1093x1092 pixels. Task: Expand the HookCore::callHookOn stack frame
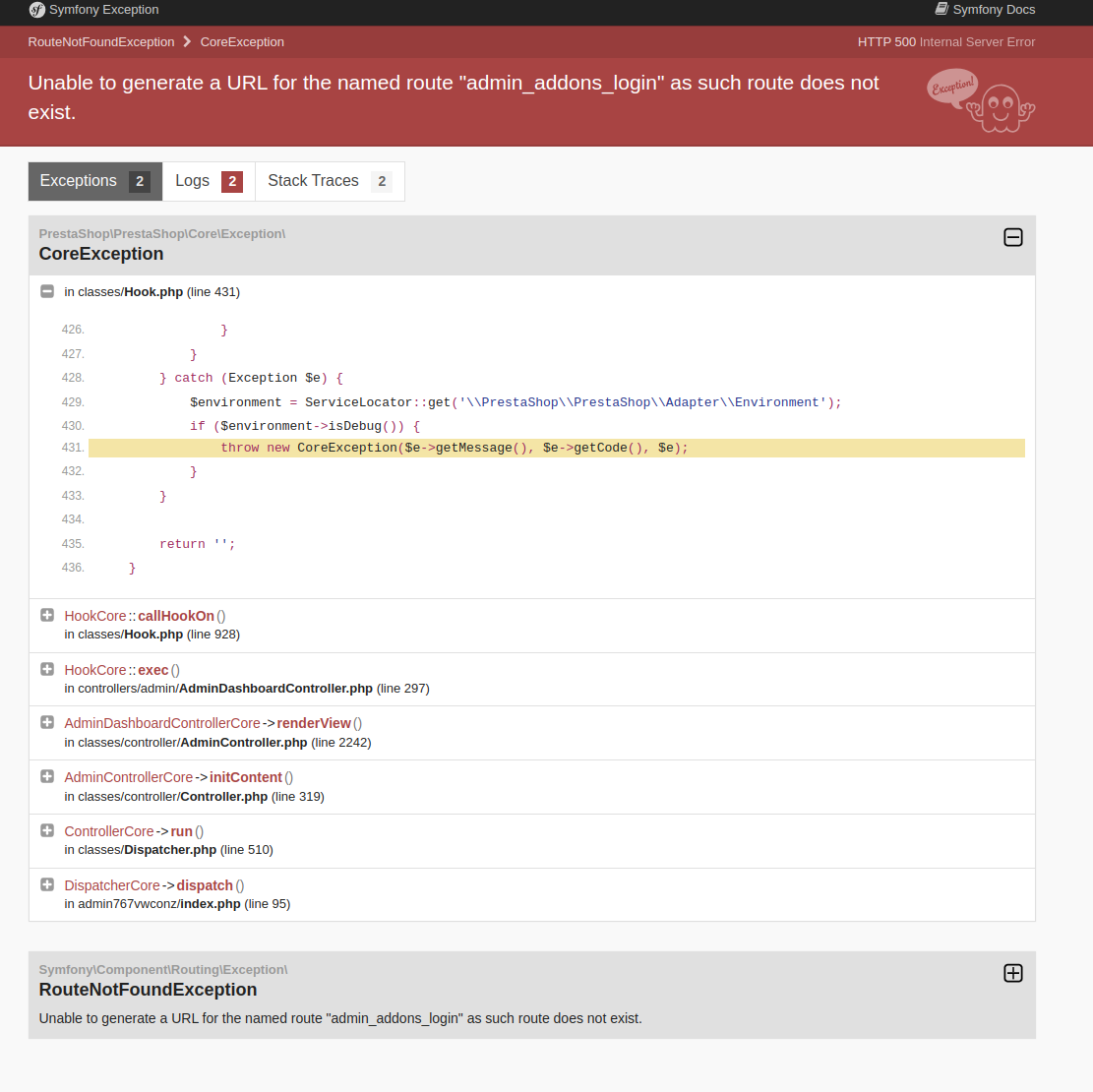(x=47, y=614)
